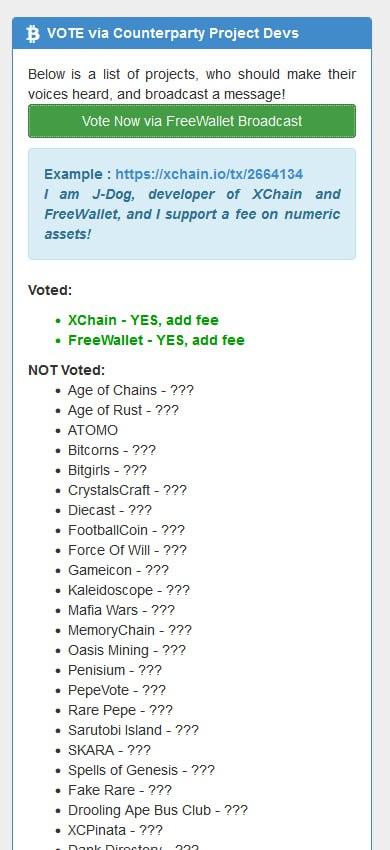Screen dimensions: 390x850
Task: Click the Drooling Ape Bus Club entry
Action: (158, 810)
